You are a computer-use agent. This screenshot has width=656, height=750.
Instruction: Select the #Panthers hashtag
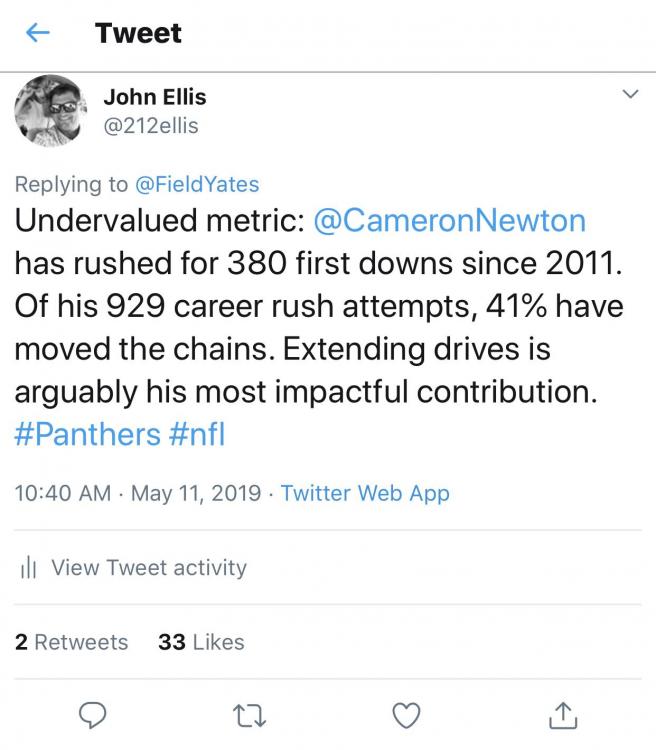point(87,435)
